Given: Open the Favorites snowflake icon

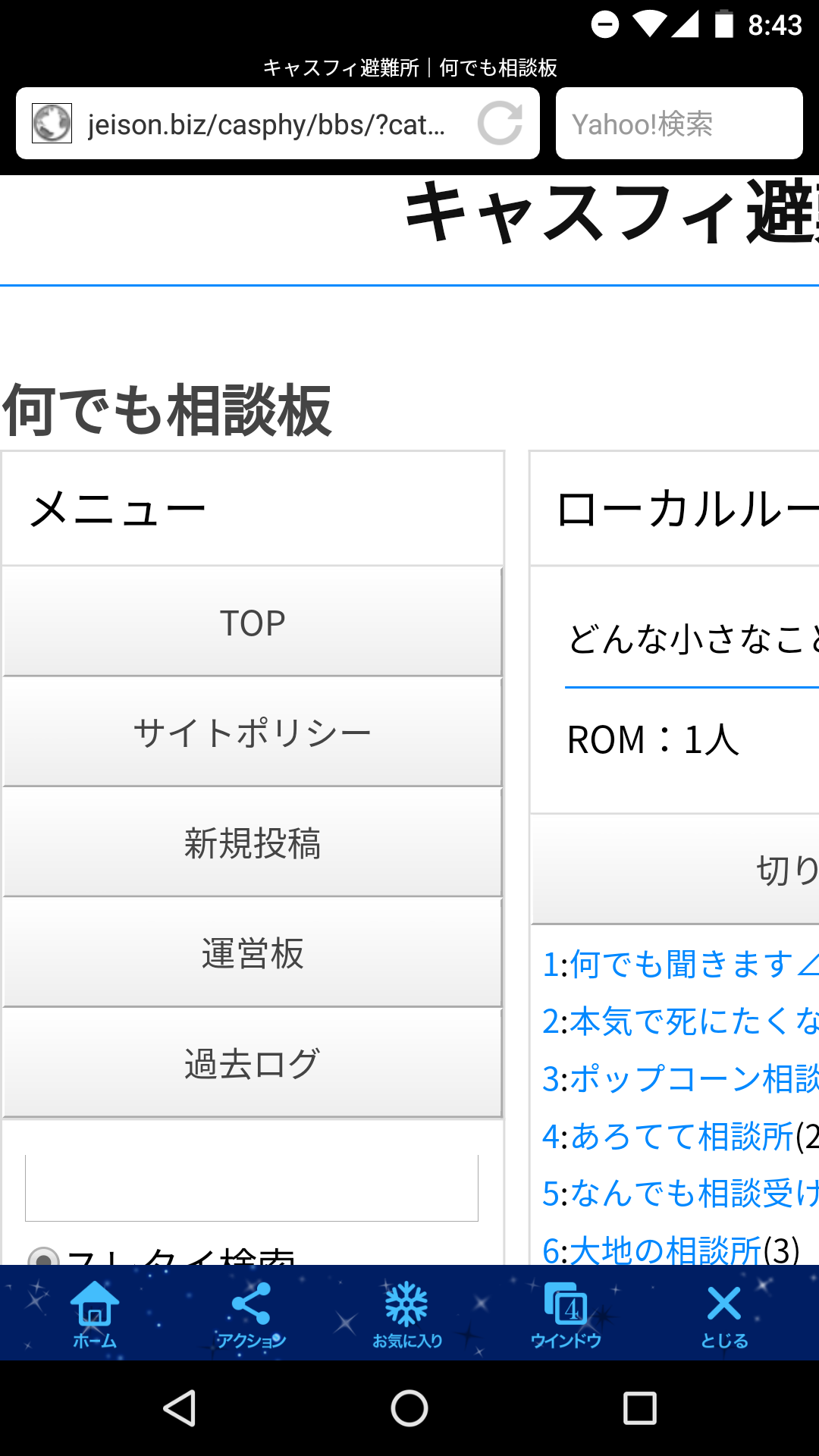Looking at the screenshot, I should (407, 1313).
